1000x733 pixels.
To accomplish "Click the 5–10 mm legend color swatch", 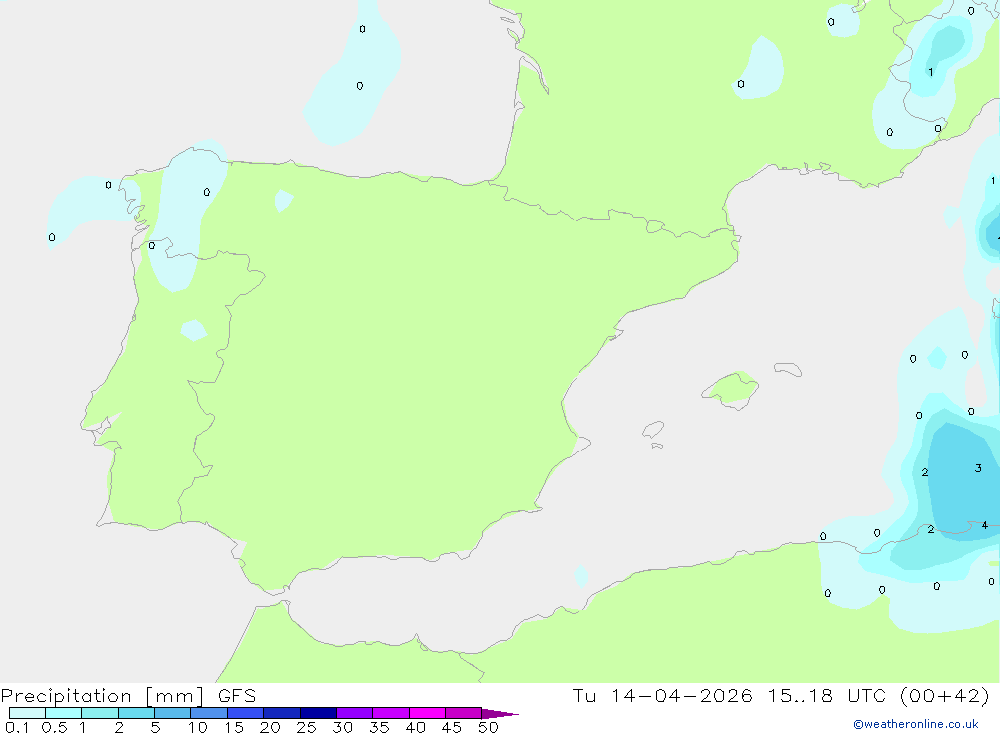I will [x=173, y=713].
